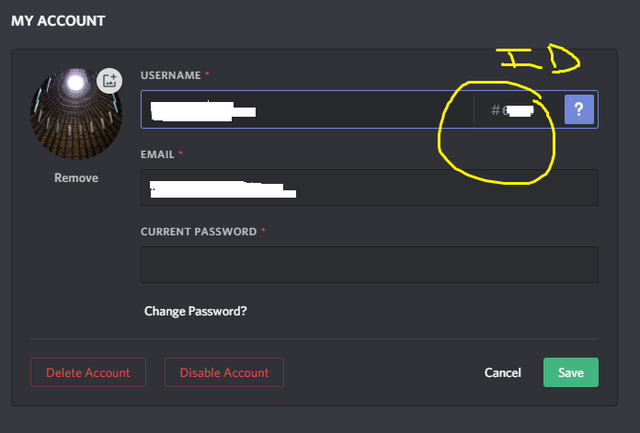
Task: Focus the Email input field
Action: coord(369,187)
